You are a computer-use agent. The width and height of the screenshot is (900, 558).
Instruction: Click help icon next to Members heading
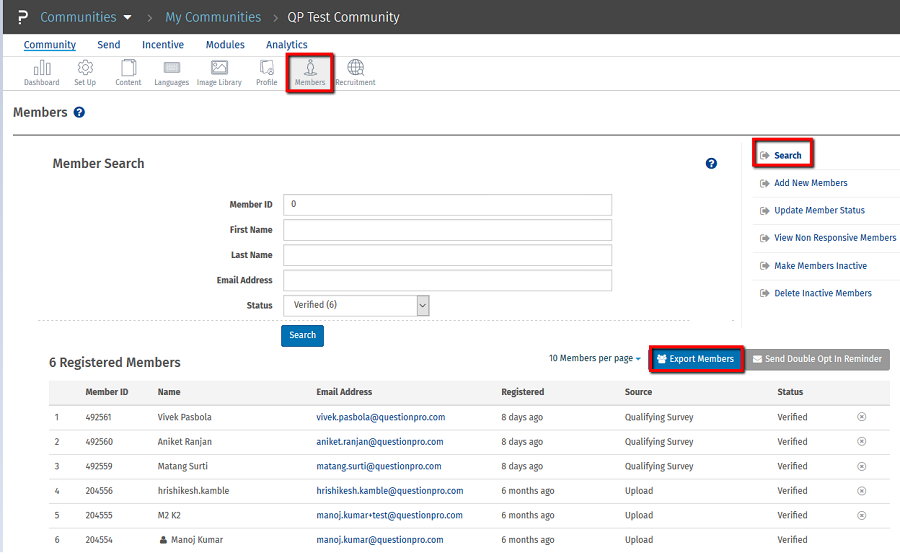(x=79, y=113)
